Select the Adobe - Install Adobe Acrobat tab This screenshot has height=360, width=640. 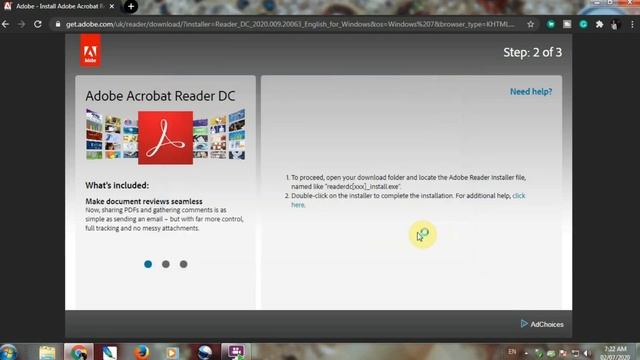click(59, 7)
